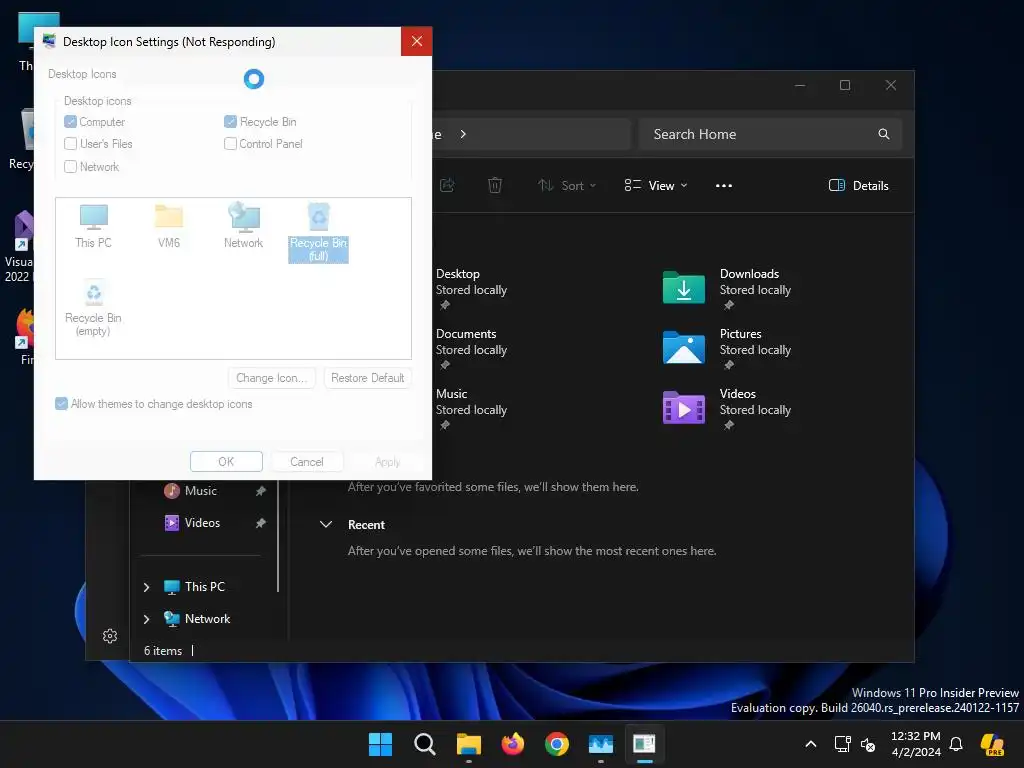The width and height of the screenshot is (1024, 768).
Task: Click the Apply button
Action: [387, 462]
